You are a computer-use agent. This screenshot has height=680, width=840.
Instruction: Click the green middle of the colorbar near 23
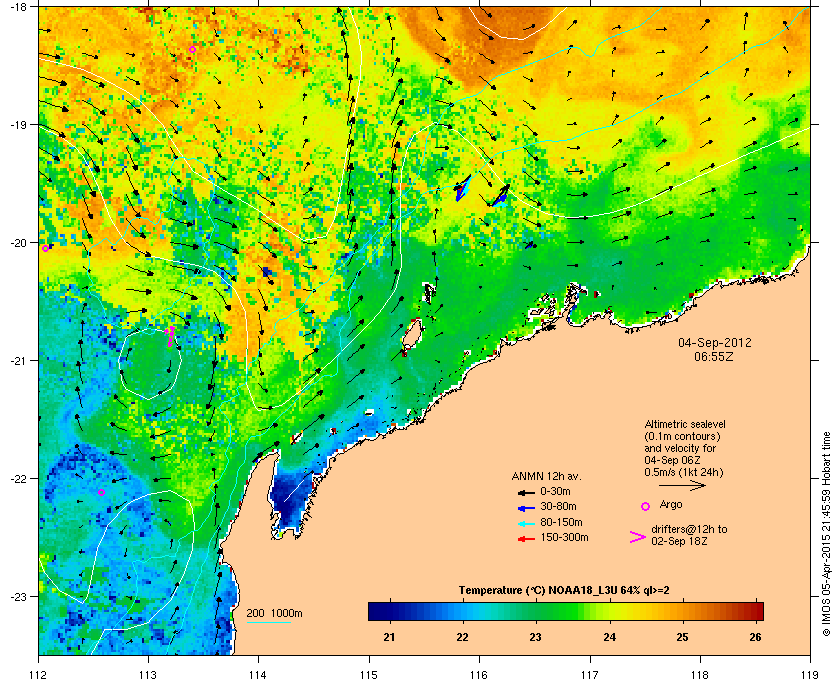pyautogui.click(x=536, y=611)
